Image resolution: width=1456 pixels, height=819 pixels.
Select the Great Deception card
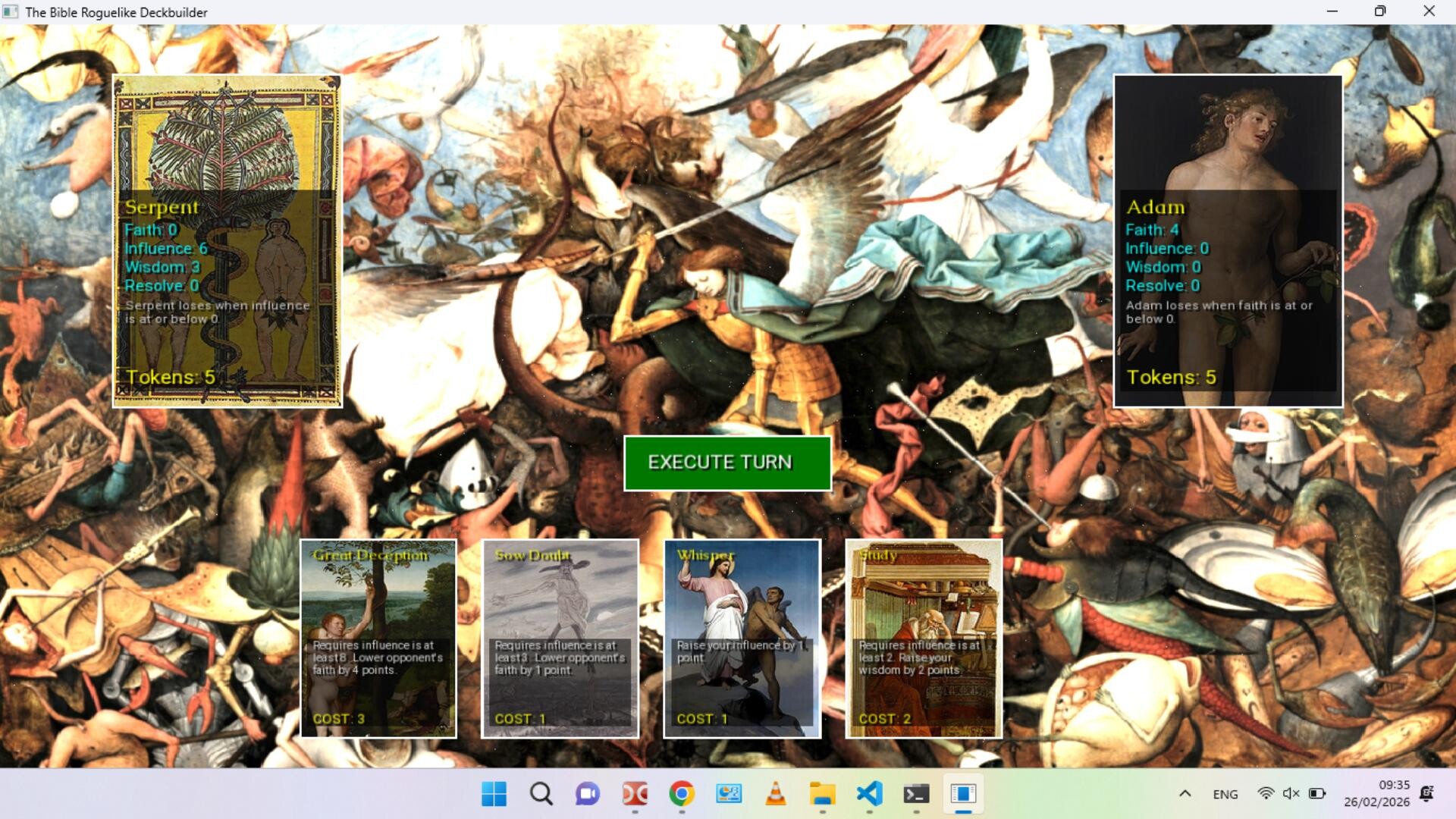379,639
